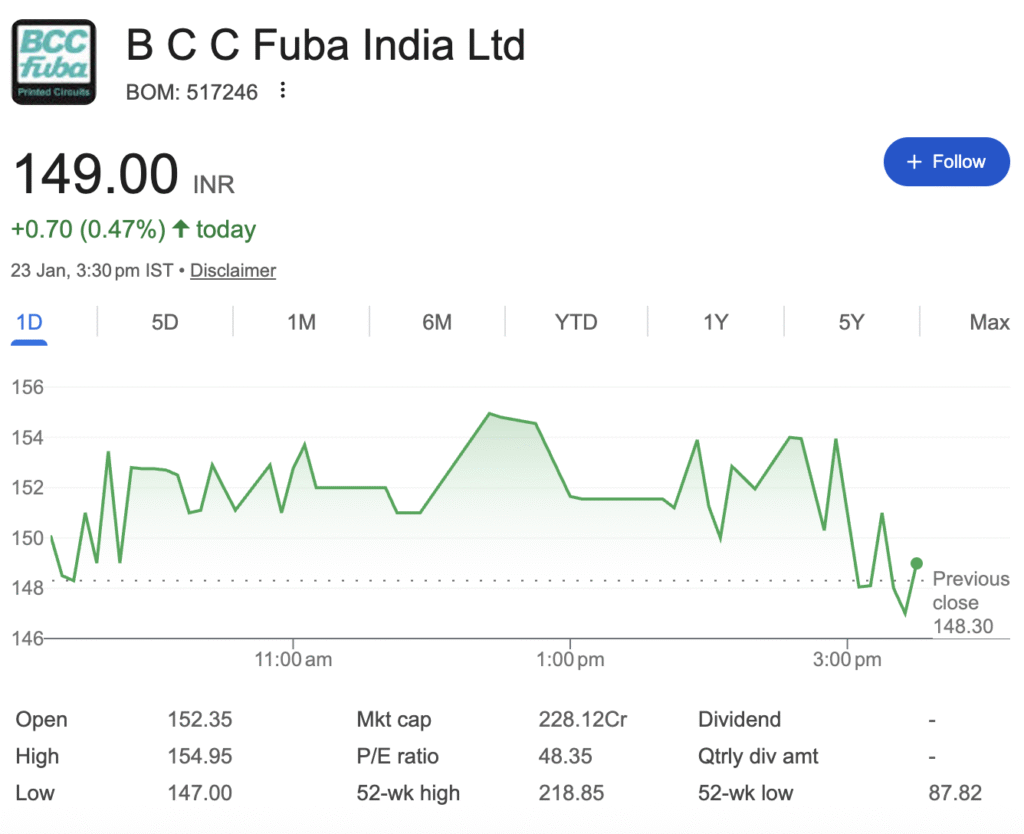Select the Max chart range
Screen dimensions: 1024x834
989,322
